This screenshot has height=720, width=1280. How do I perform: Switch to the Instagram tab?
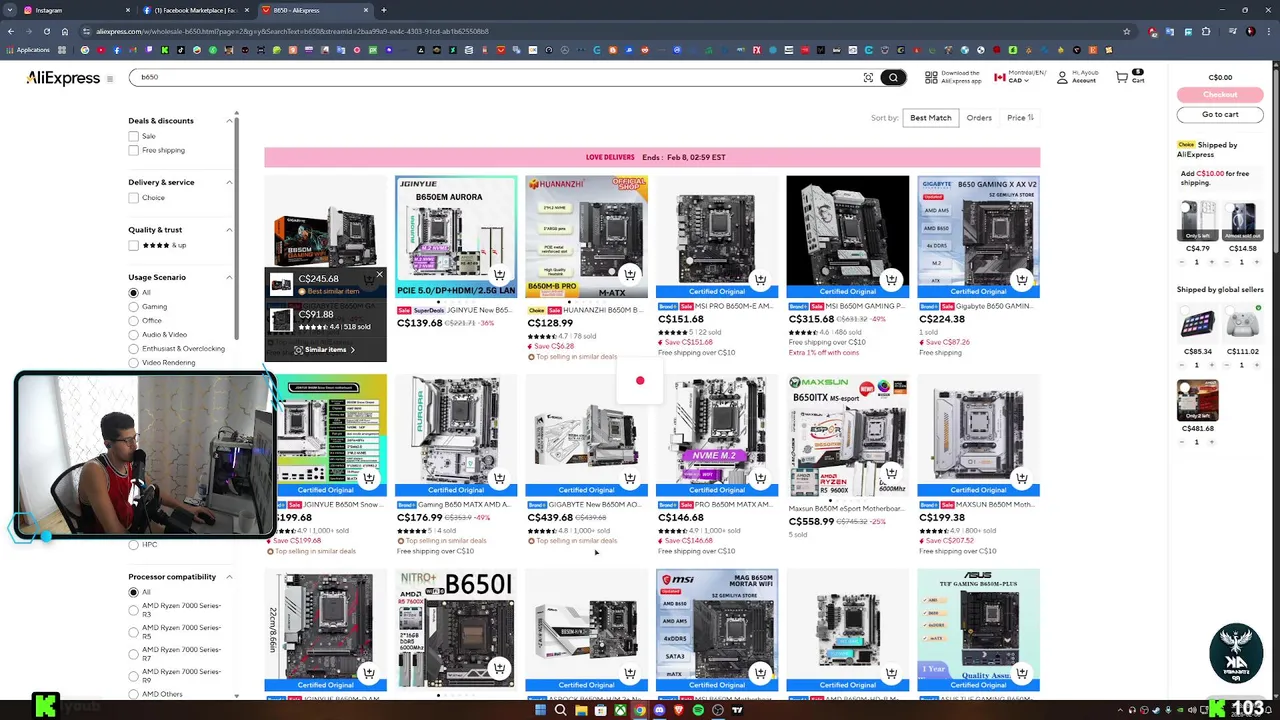(x=70, y=10)
